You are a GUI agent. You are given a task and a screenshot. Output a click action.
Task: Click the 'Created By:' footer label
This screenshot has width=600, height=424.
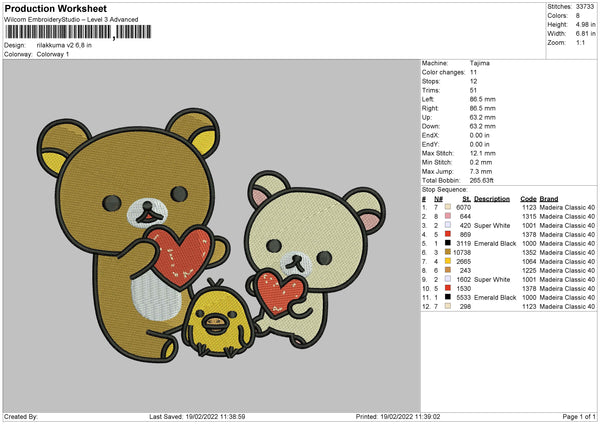tap(21, 416)
